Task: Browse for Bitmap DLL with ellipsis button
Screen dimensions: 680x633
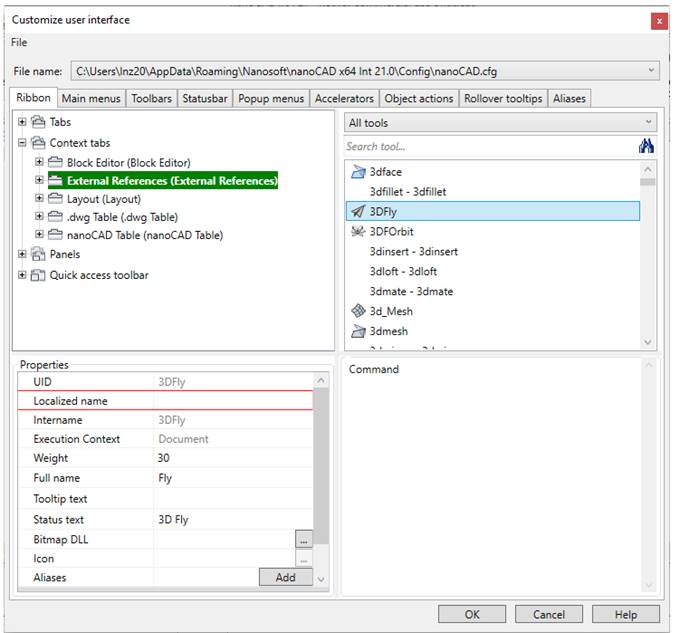Action: [303, 539]
